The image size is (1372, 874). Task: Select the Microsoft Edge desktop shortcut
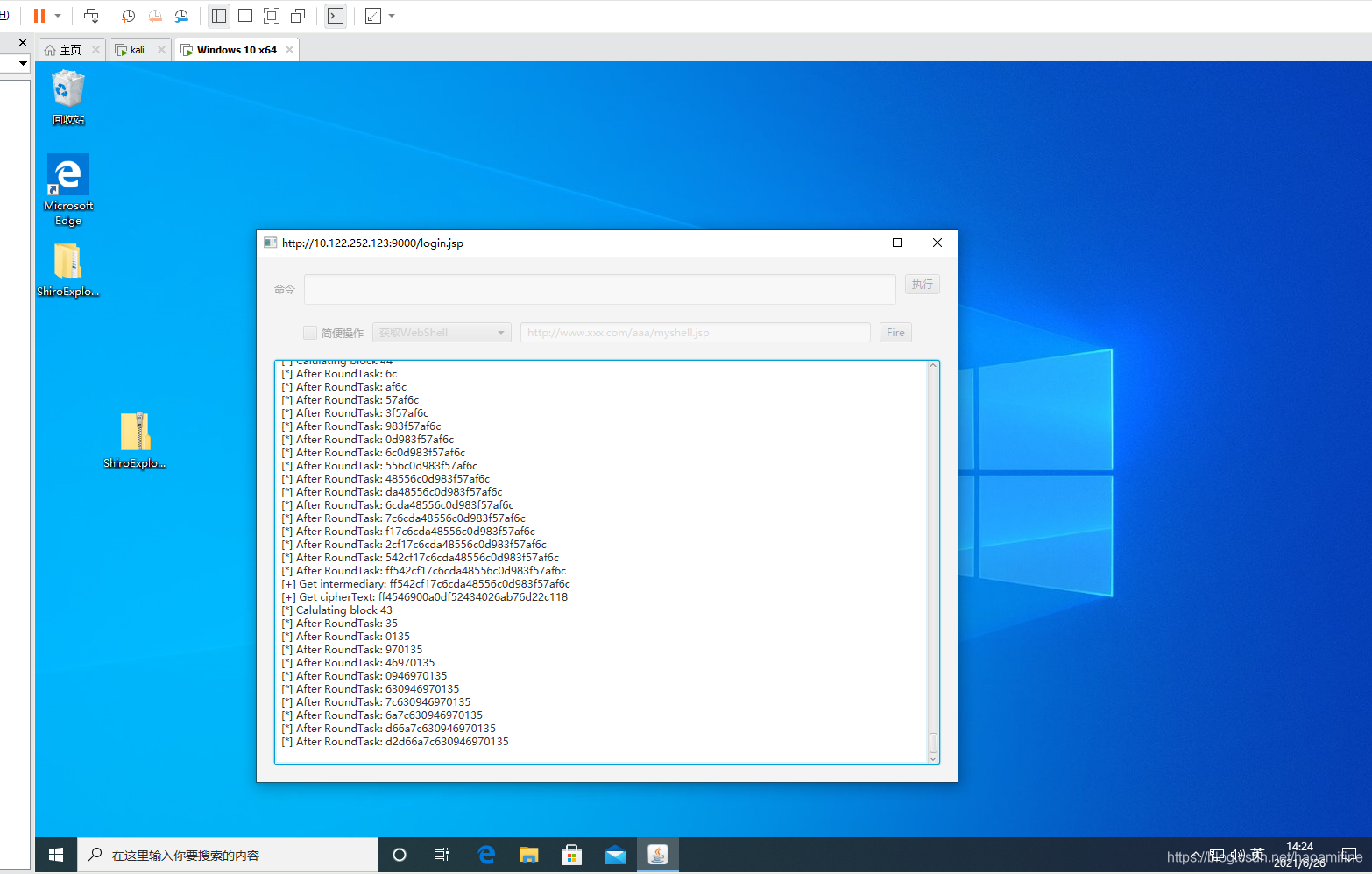pyautogui.click(x=68, y=190)
